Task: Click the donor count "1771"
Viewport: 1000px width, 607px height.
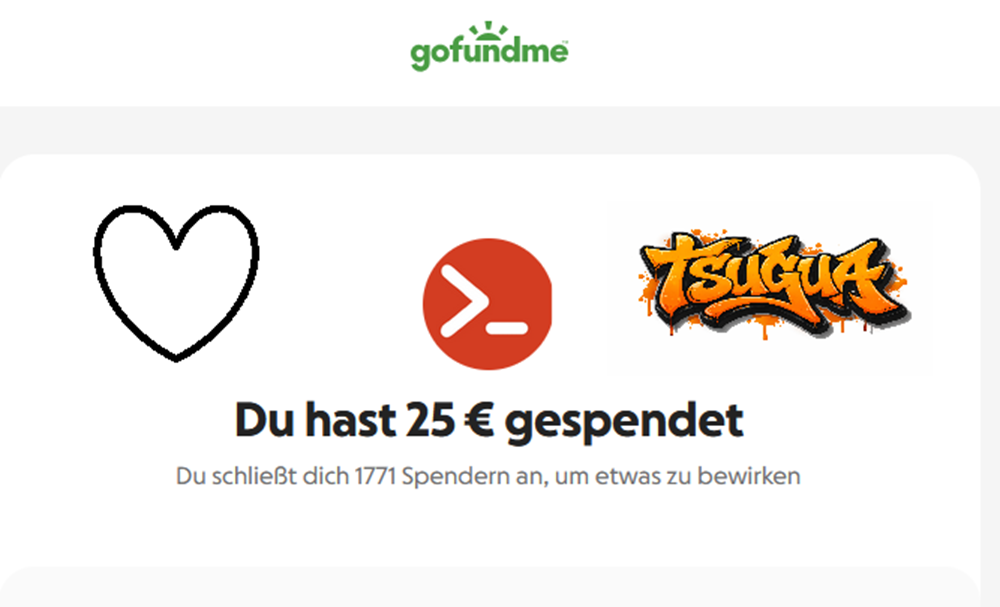Action: click(375, 476)
